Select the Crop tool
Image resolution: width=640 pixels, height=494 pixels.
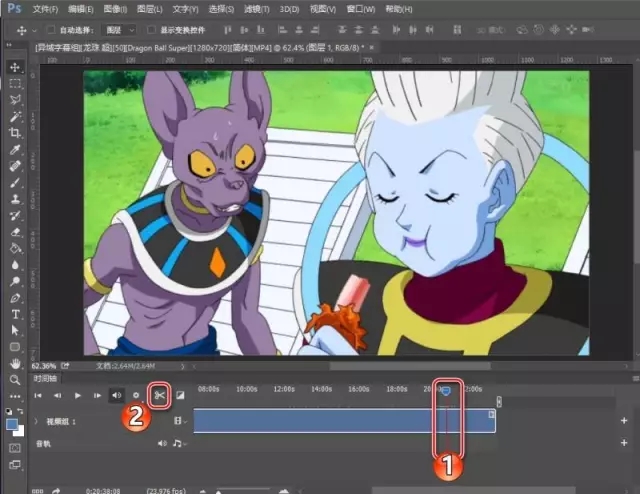(x=15, y=133)
